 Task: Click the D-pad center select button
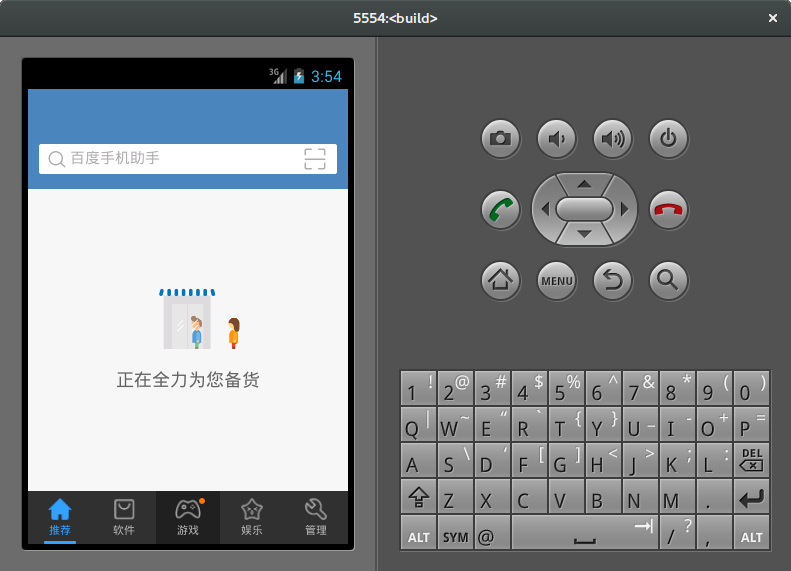584,209
